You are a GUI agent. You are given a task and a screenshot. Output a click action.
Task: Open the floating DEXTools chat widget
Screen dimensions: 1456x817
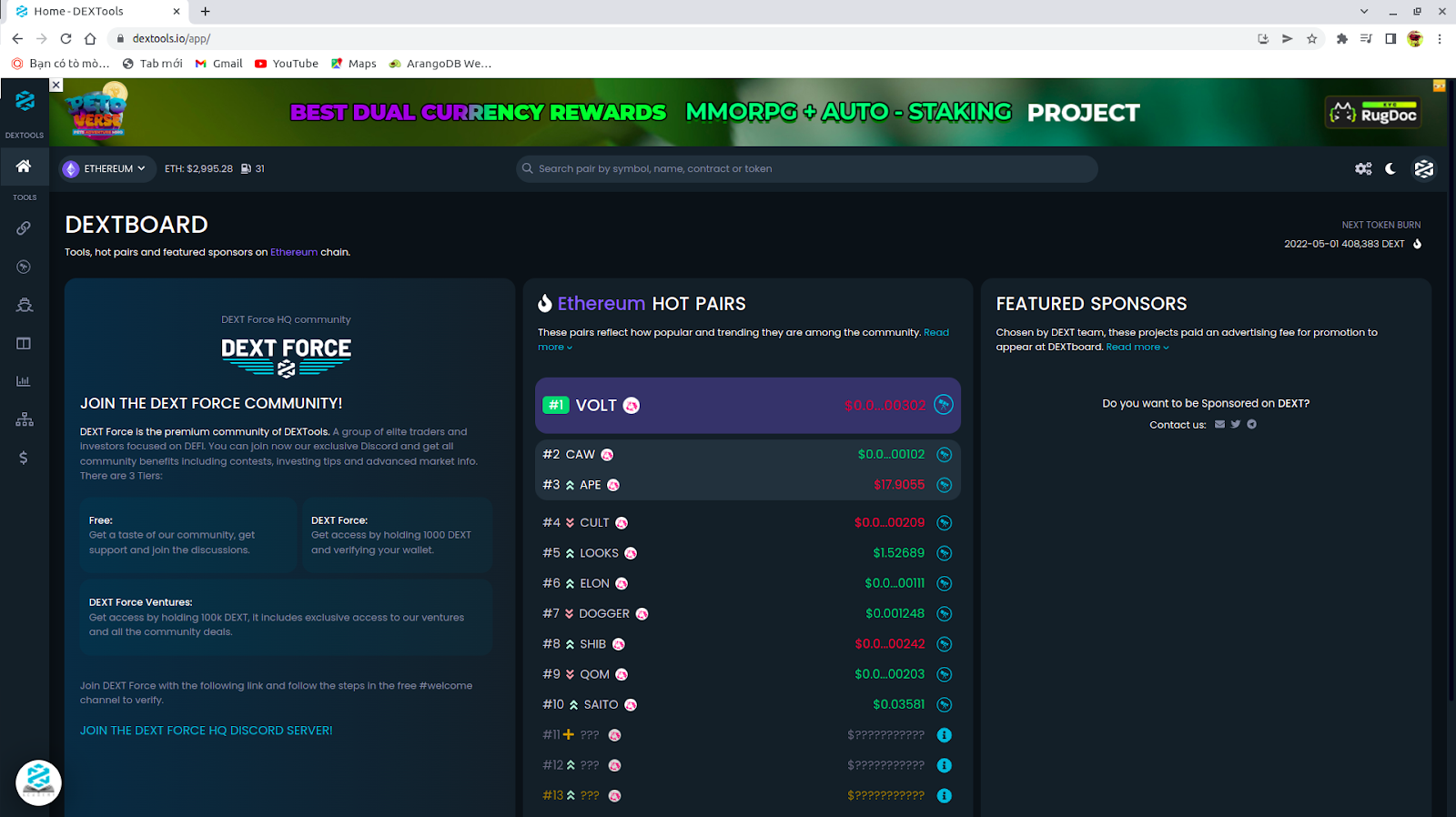[38, 782]
